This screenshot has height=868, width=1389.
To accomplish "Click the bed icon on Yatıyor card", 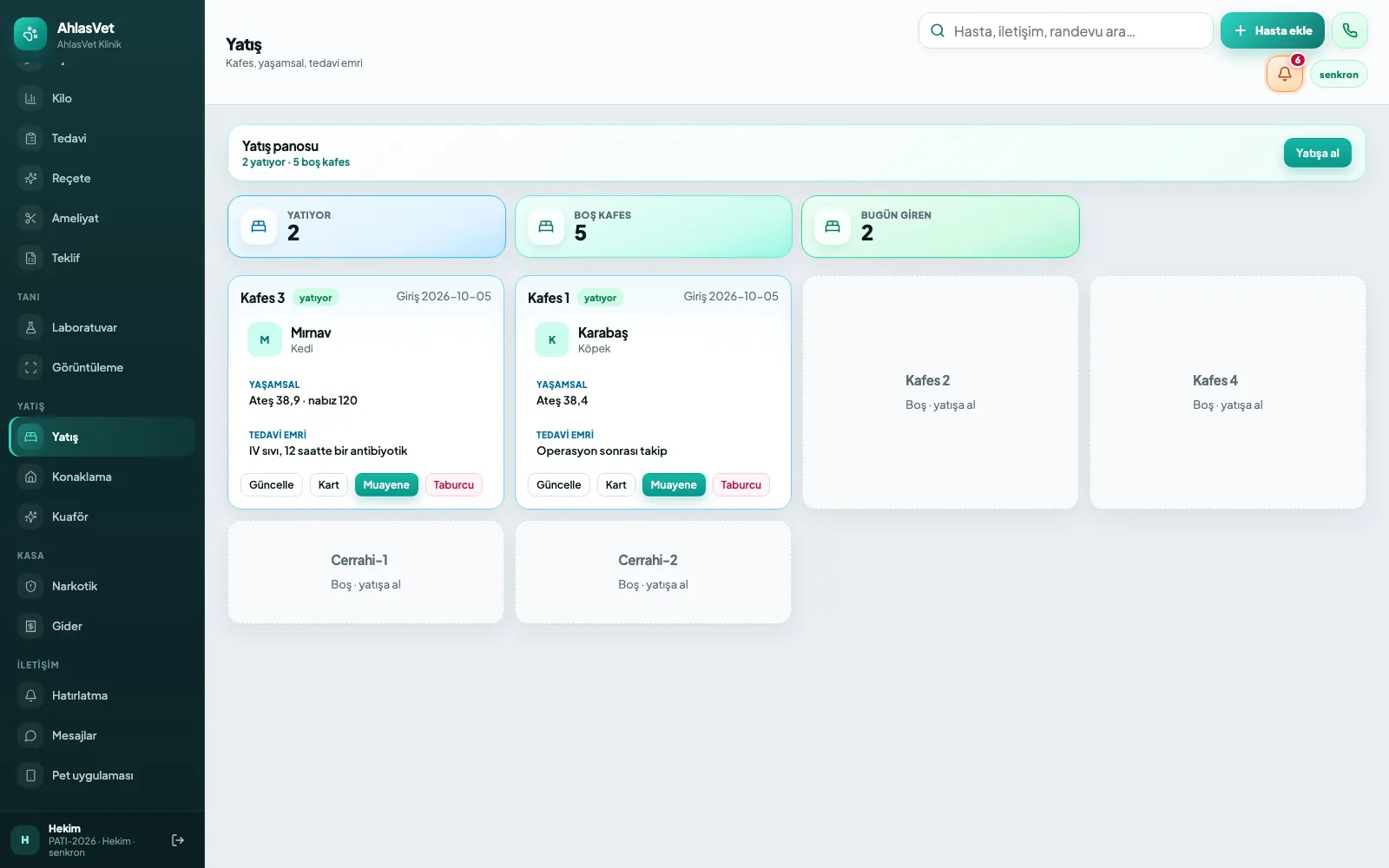I will point(259,227).
